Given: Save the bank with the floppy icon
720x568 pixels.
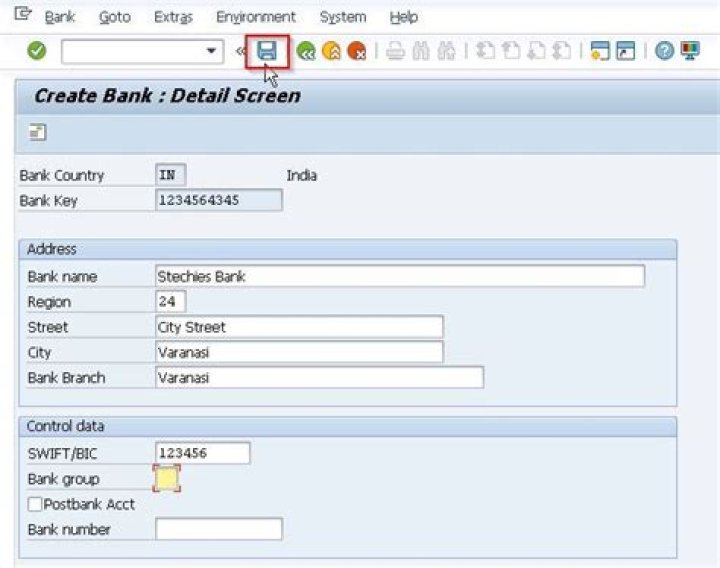Looking at the screenshot, I should click(267, 51).
